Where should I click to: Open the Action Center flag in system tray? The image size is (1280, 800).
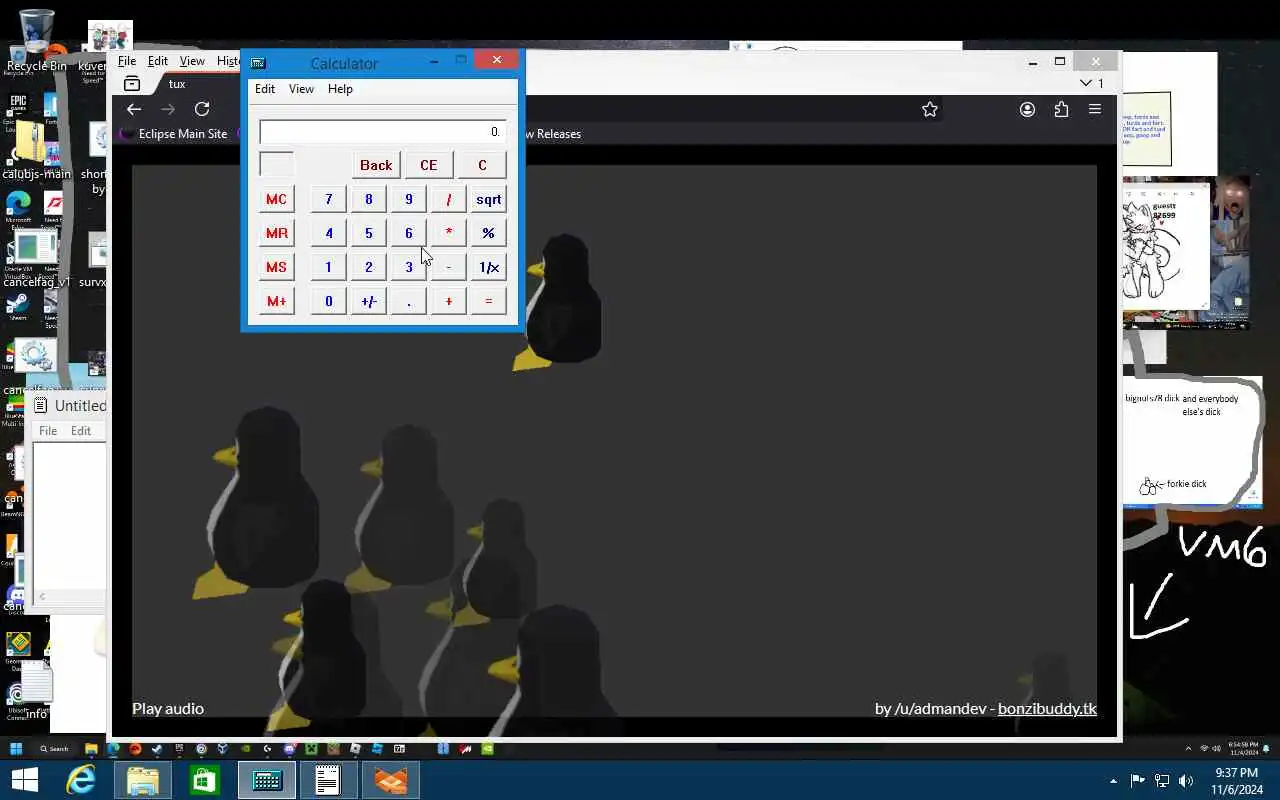tap(1137, 781)
